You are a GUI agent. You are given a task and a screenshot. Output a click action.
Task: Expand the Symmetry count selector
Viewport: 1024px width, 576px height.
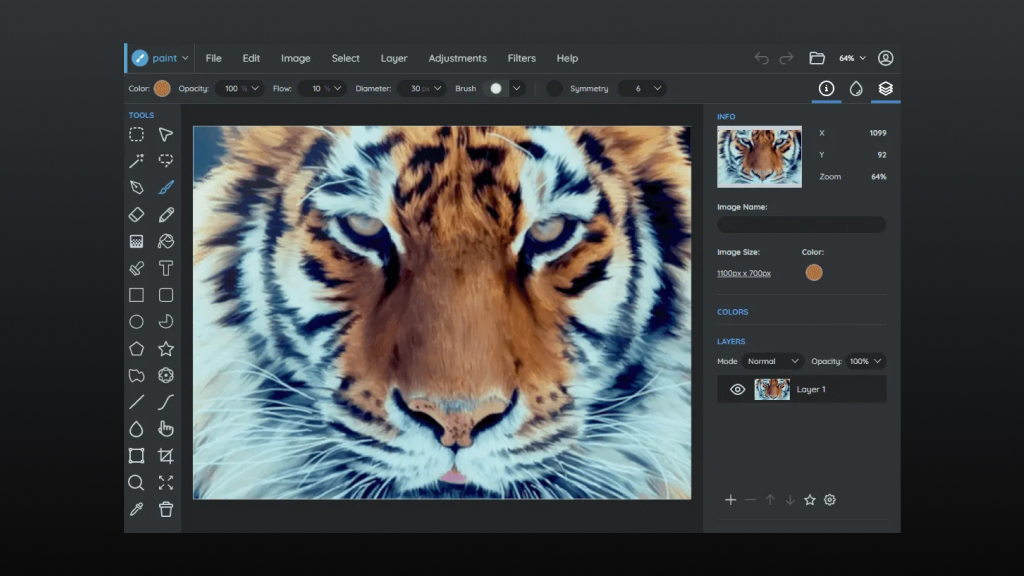pyautogui.click(x=642, y=88)
